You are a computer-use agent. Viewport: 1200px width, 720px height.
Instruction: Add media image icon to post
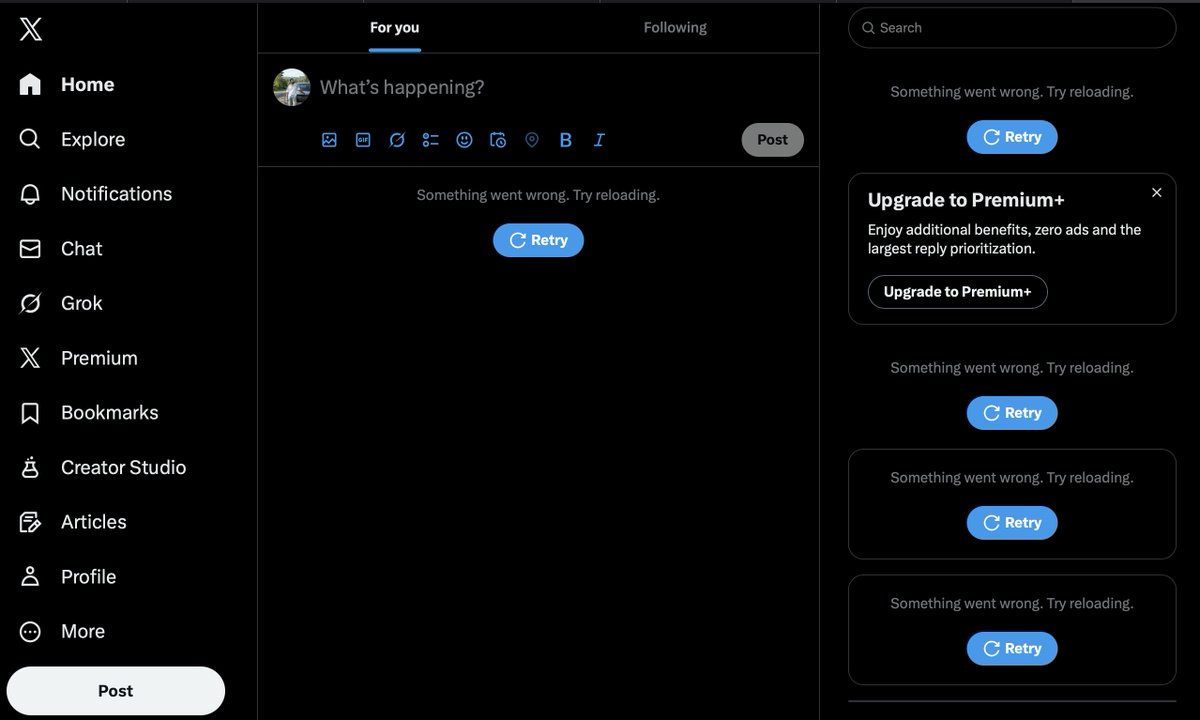[x=329, y=140]
